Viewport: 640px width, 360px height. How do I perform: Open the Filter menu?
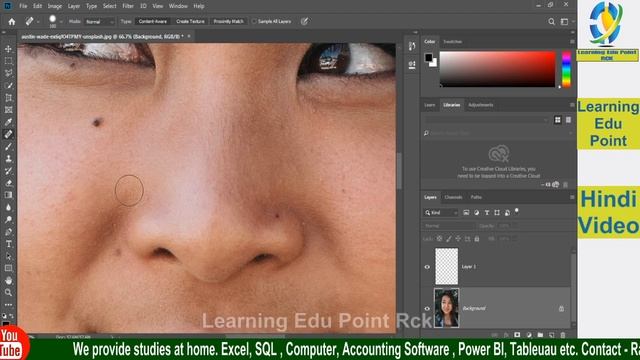(x=128, y=6)
